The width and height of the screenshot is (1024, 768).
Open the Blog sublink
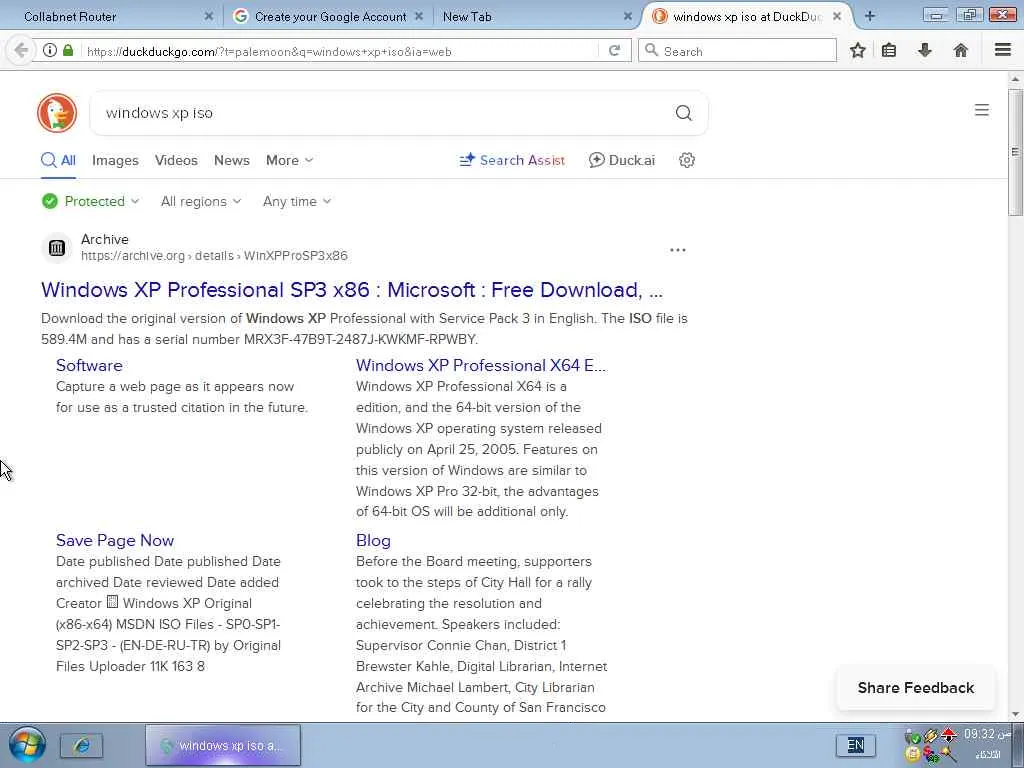[373, 541]
